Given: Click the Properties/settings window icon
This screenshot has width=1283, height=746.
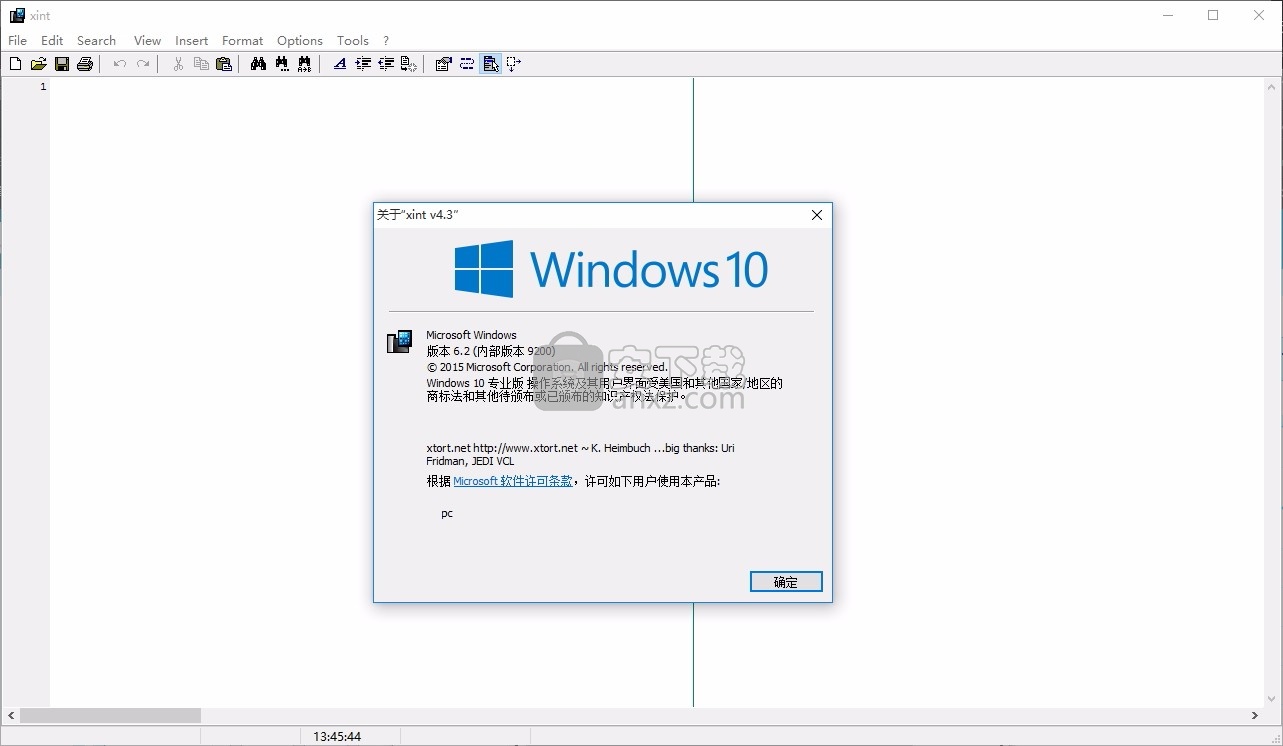Looking at the screenshot, I should [x=444, y=64].
